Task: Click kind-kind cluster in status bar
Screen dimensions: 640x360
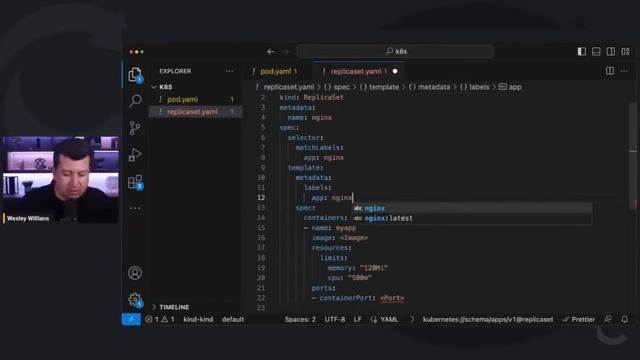Action: click(x=198, y=319)
